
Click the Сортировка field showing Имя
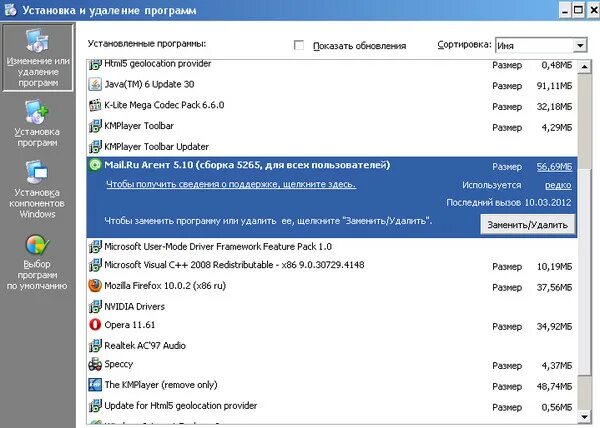[541, 46]
